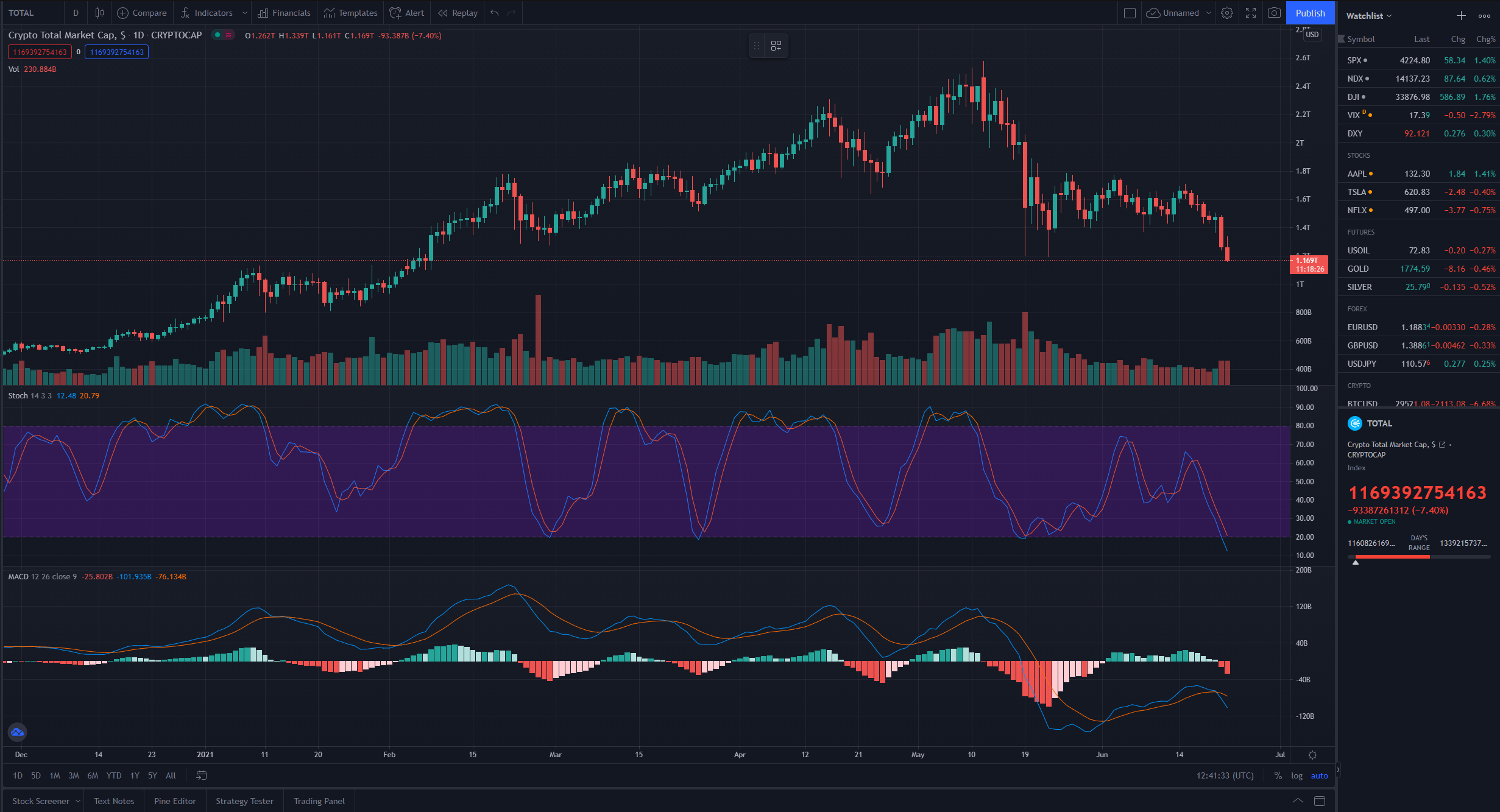Open the go-to-date calendar icon
This screenshot has height=812, width=1500.
tap(202, 775)
